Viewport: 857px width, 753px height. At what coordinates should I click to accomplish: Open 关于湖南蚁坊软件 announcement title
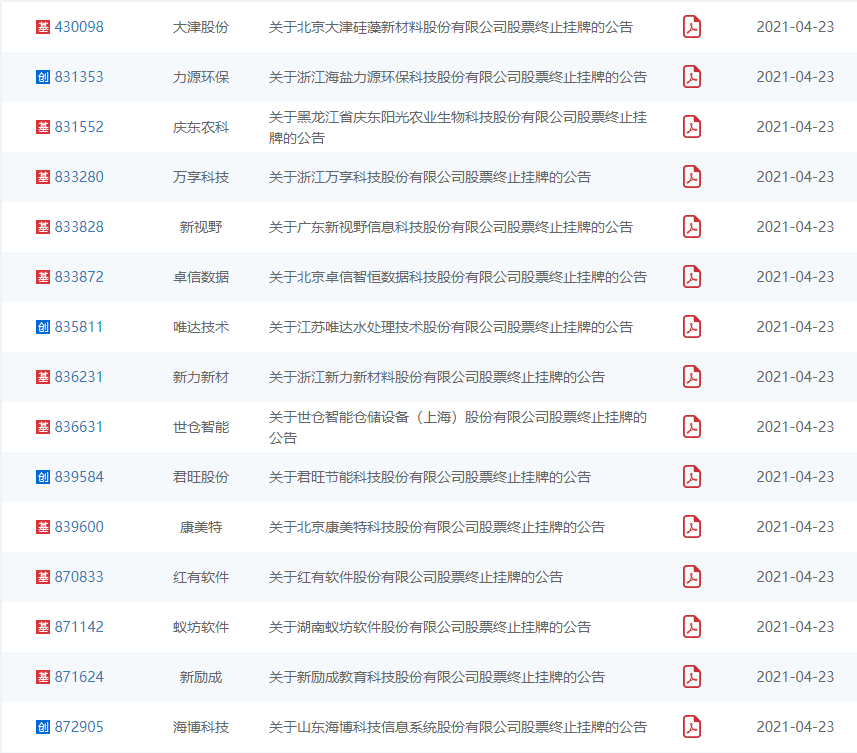pyautogui.click(x=430, y=627)
